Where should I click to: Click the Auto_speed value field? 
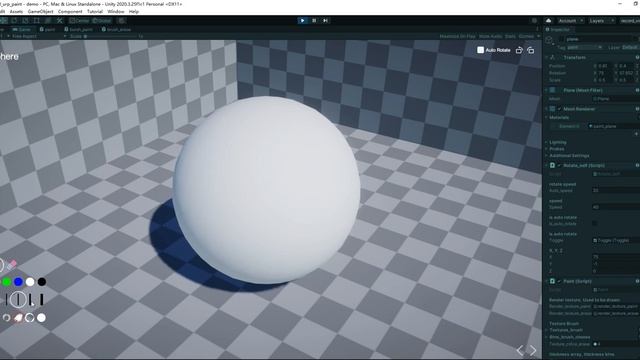(616, 191)
